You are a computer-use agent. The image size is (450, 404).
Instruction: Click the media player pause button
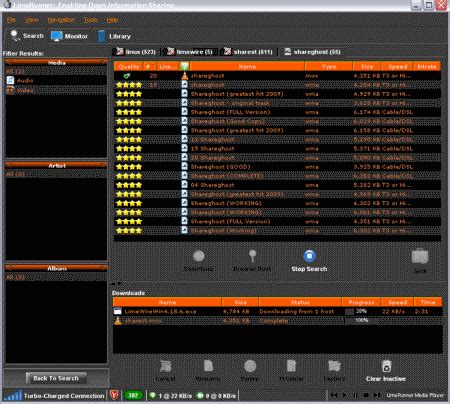356,395
